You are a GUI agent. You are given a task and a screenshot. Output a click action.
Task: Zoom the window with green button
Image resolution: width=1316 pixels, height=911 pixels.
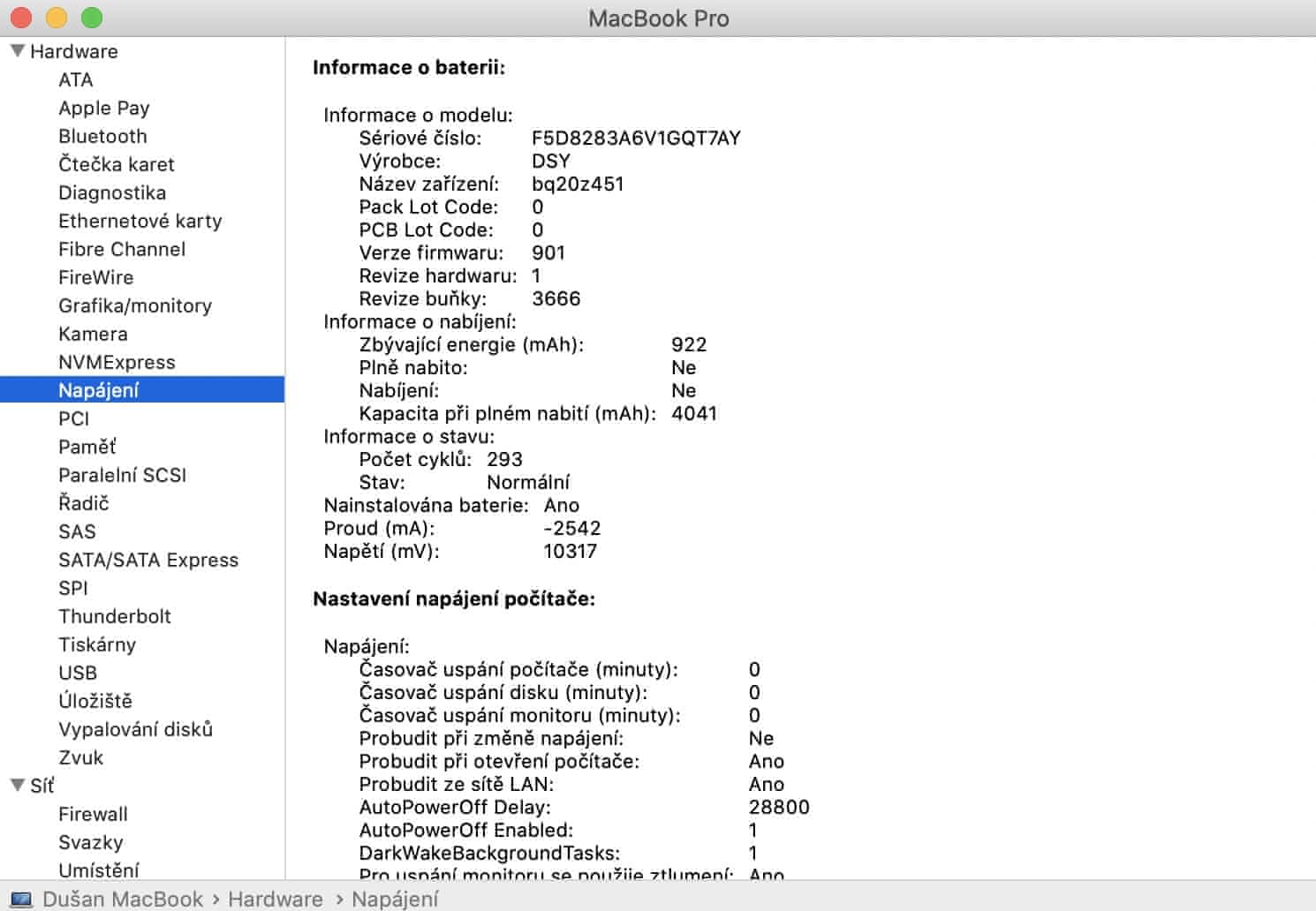(x=92, y=18)
